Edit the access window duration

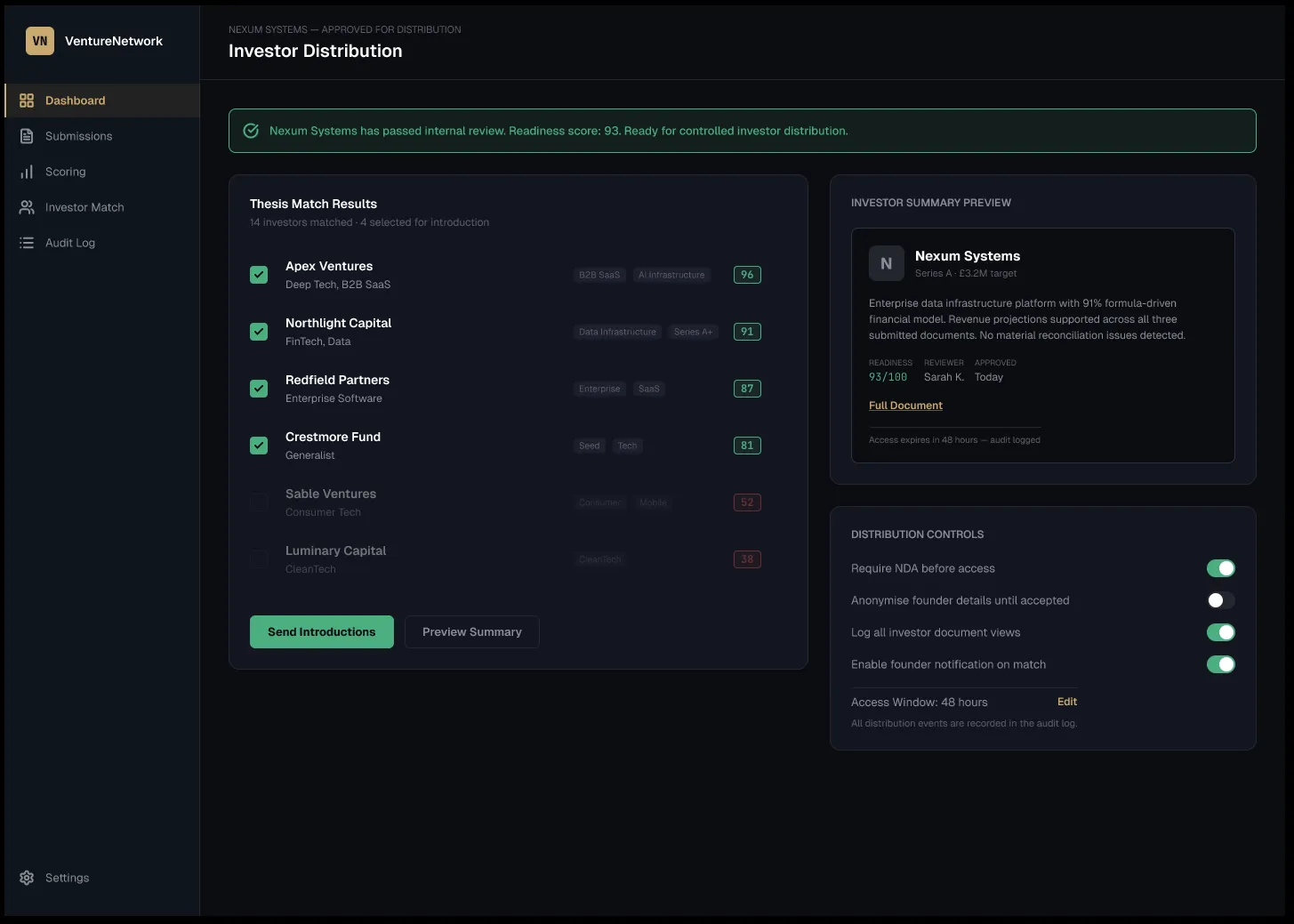(1067, 702)
